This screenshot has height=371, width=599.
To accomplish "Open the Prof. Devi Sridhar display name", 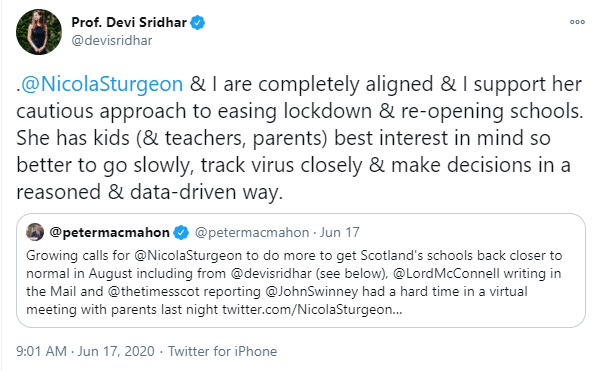I will (129, 23).
